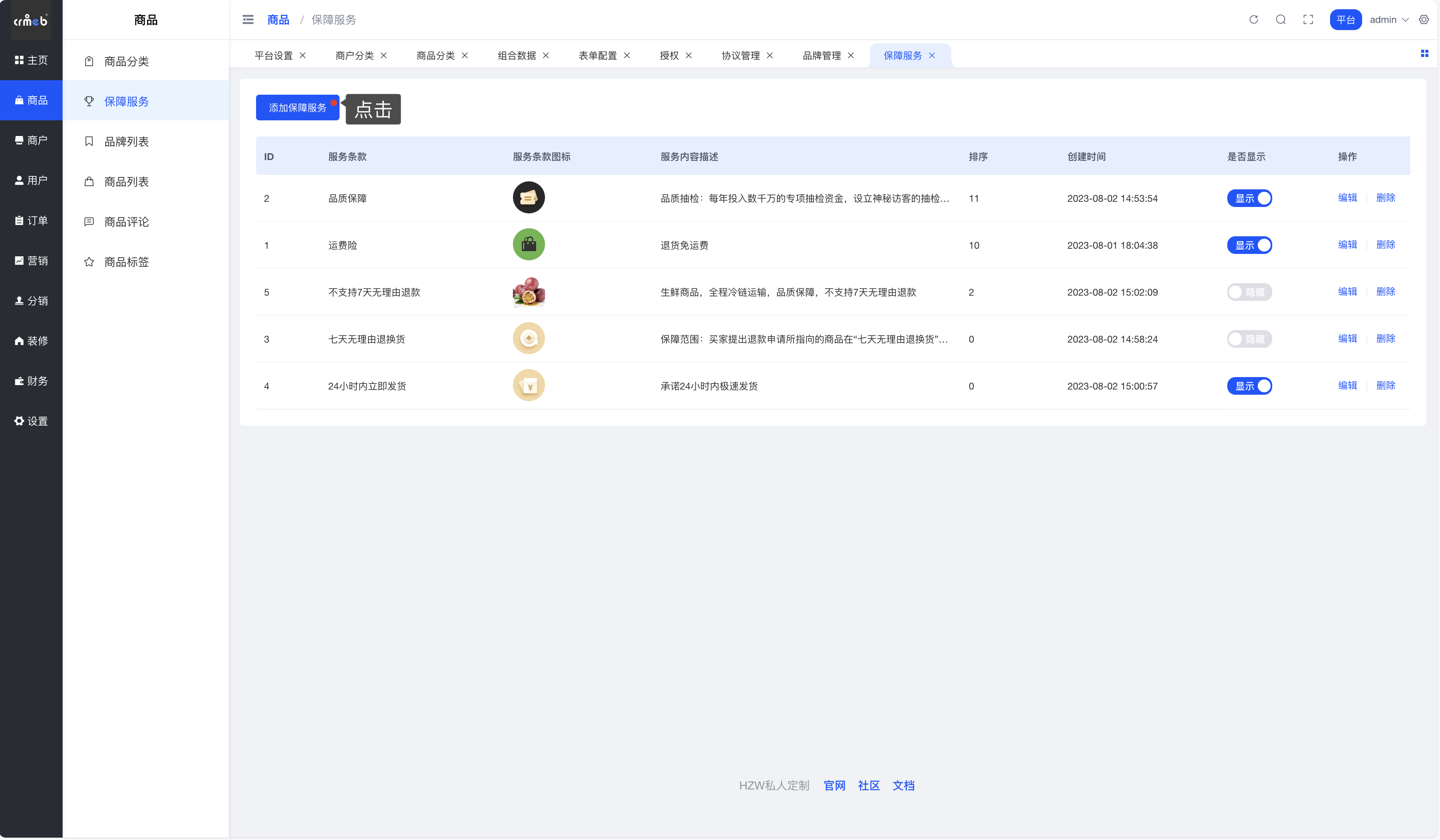The height and width of the screenshot is (840, 1440).
Task: Toggle fullscreen mode icon
Action: [1308, 20]
